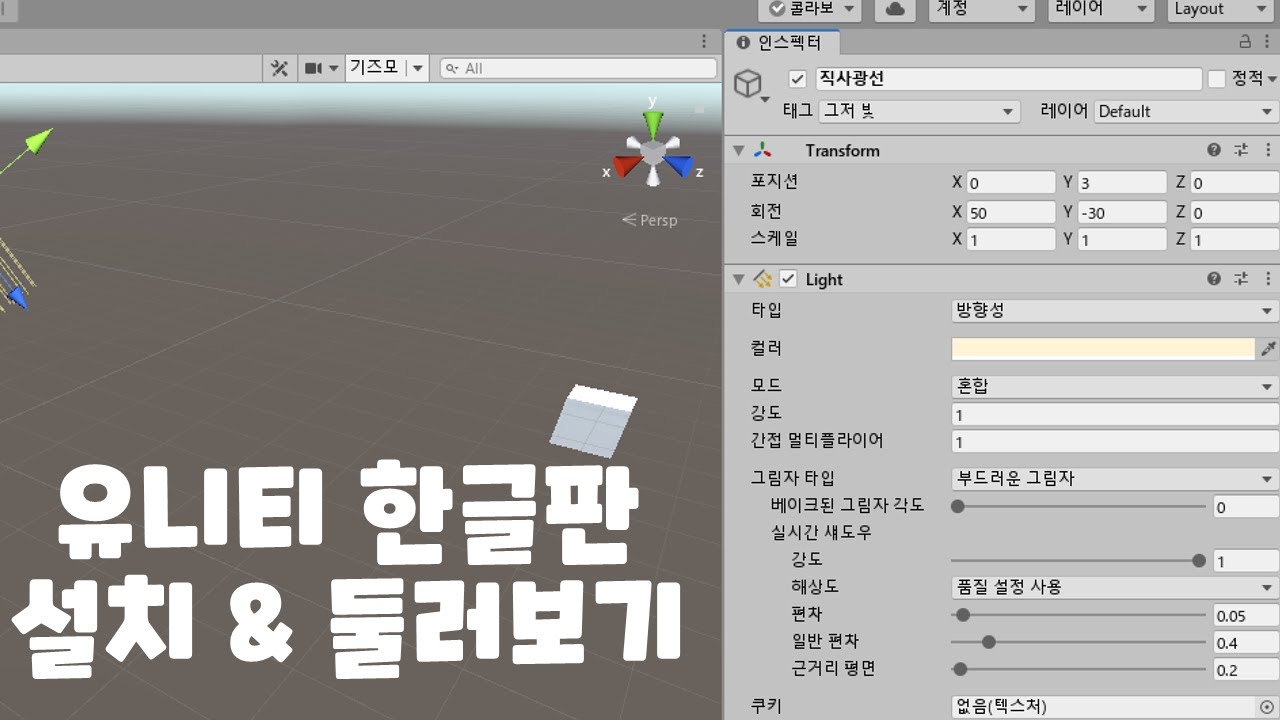Click the 포지션 X field
Screen dimensions: 1280x720
coord(1010,183)
